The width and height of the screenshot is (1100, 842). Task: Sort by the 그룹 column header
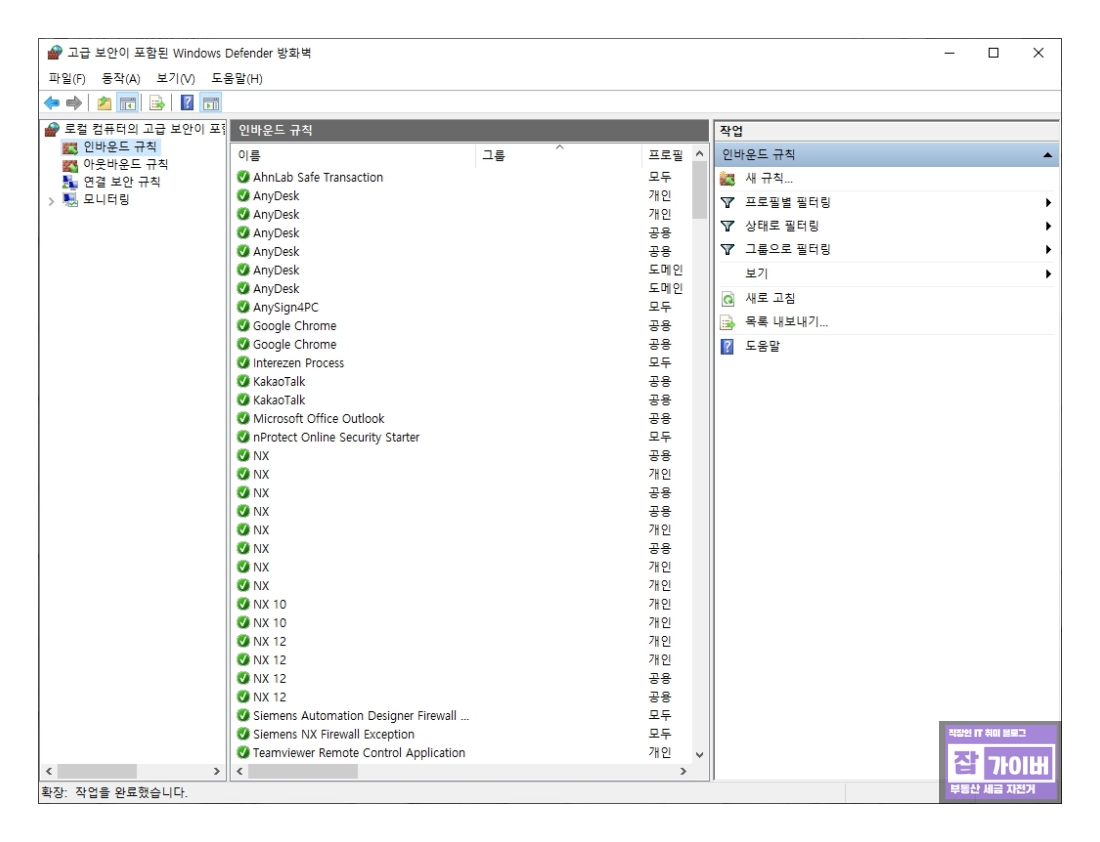[559, 155]
